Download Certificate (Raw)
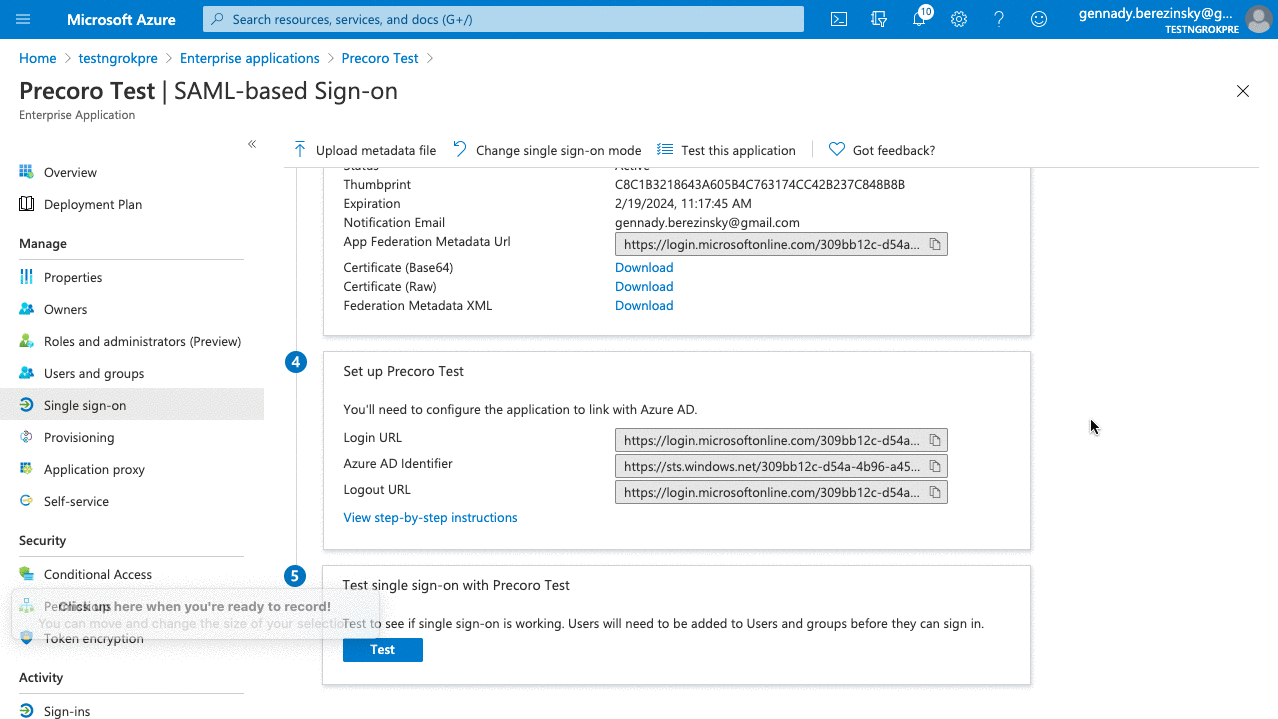The height and width of the screenshot is (719, 1278). 644,286
